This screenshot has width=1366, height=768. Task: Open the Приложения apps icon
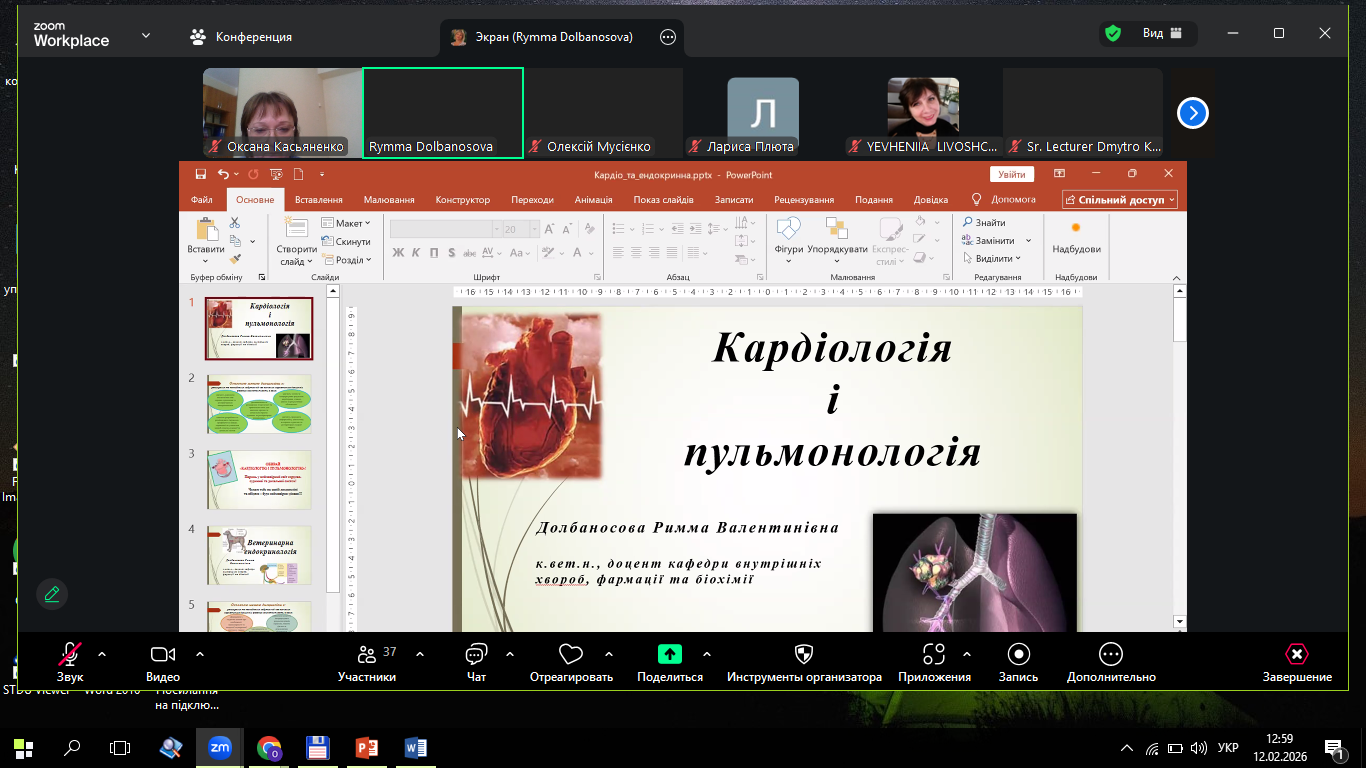[934, 655]
